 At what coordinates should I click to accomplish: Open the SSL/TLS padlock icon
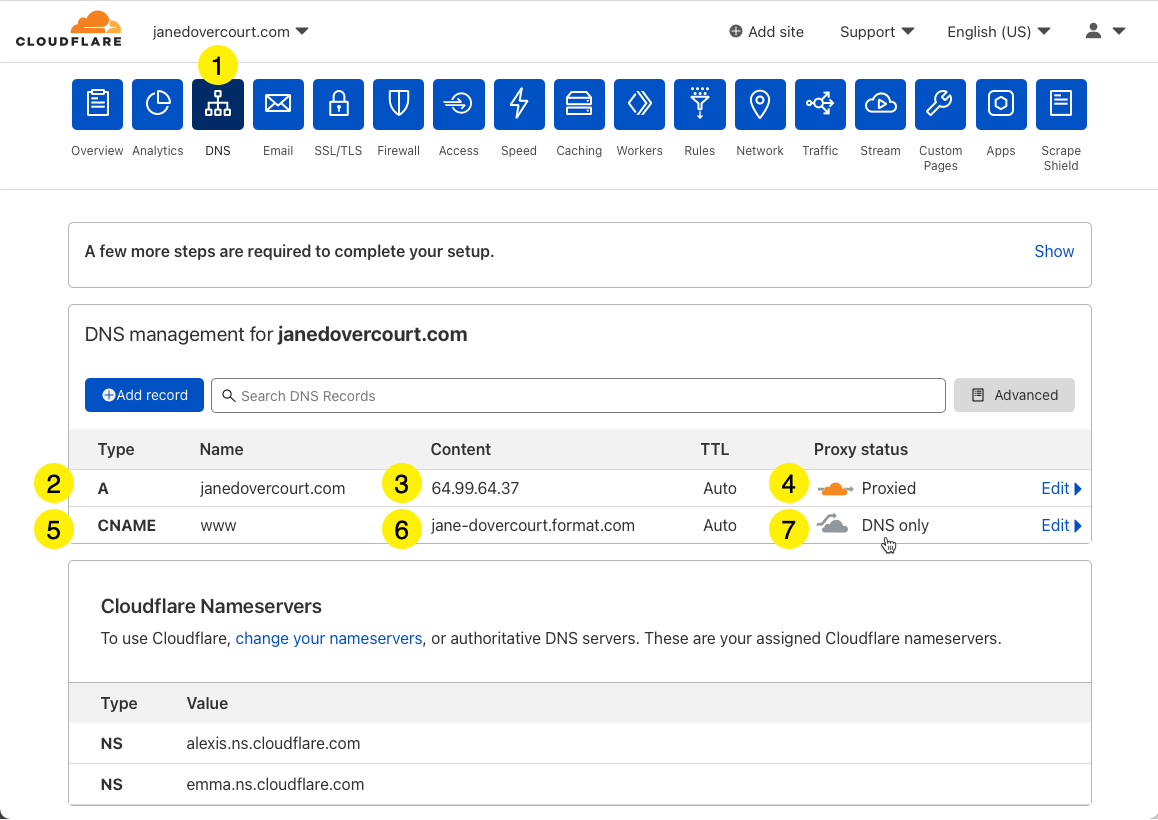coord(338,104)
